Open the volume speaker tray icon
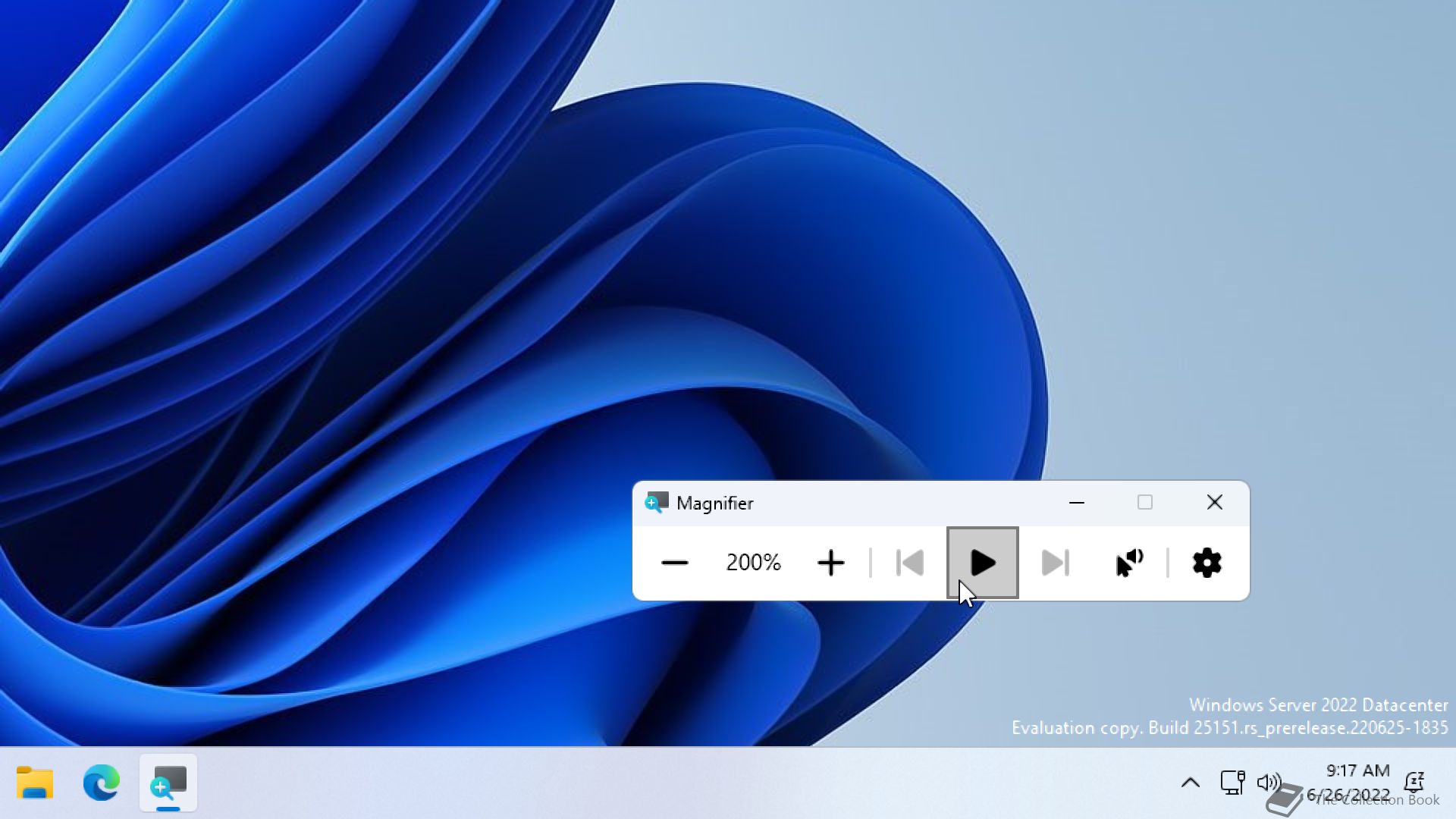Image resolution: width=1456 pixels, height=819 pixels. 1267,782
